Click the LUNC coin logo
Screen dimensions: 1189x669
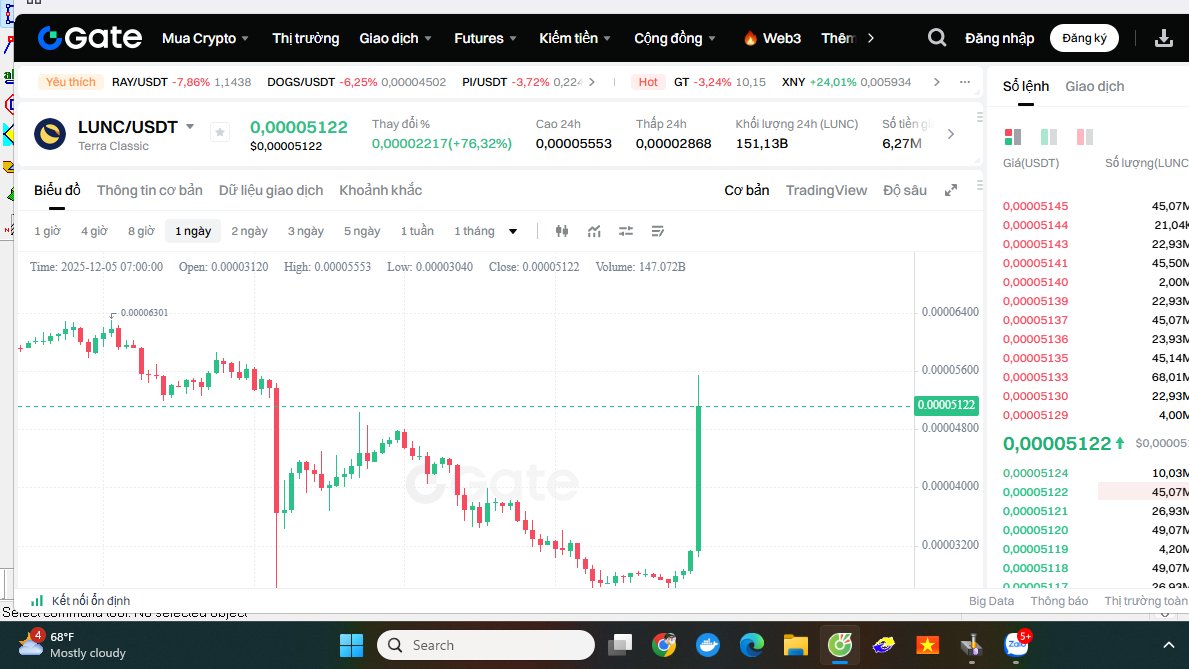(x=50, y=134)
